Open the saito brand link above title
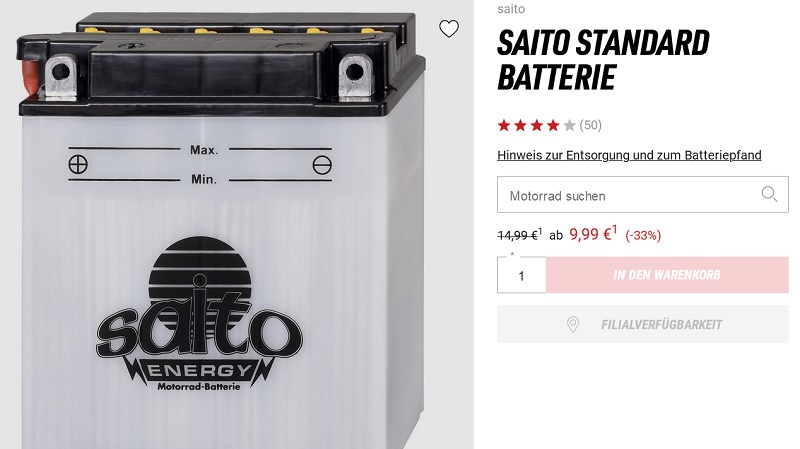Viewport: 800px width, 449px height. (x=511, y=9)
